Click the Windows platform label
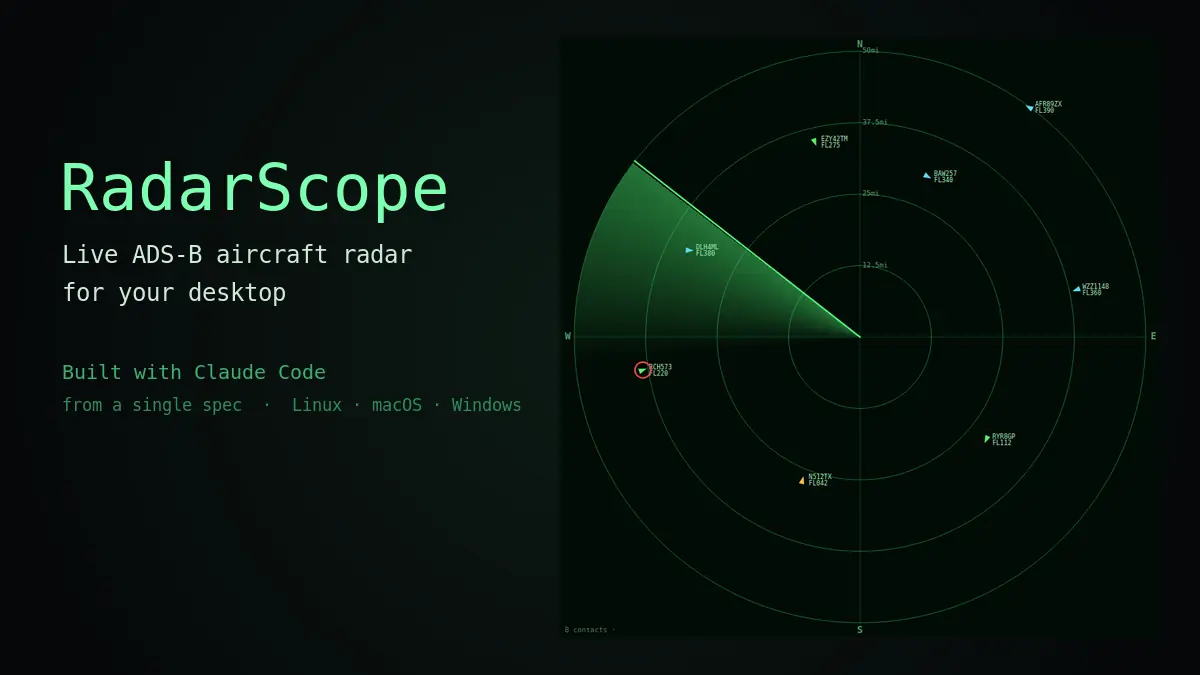This screenshot has height=675, width=1200. pos(486,405)
